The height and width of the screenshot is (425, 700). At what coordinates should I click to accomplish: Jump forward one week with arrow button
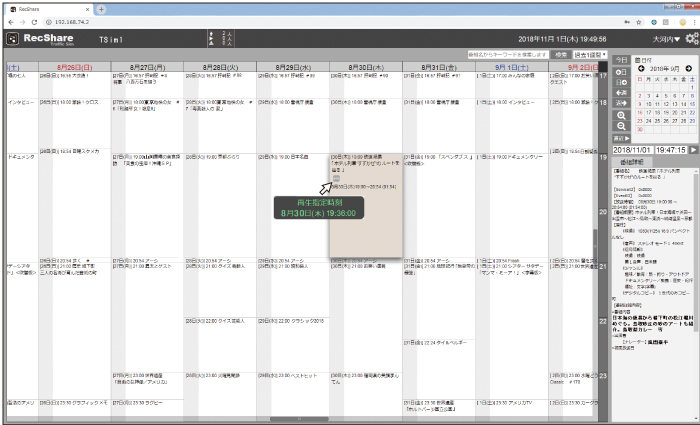tap(621, 103)
